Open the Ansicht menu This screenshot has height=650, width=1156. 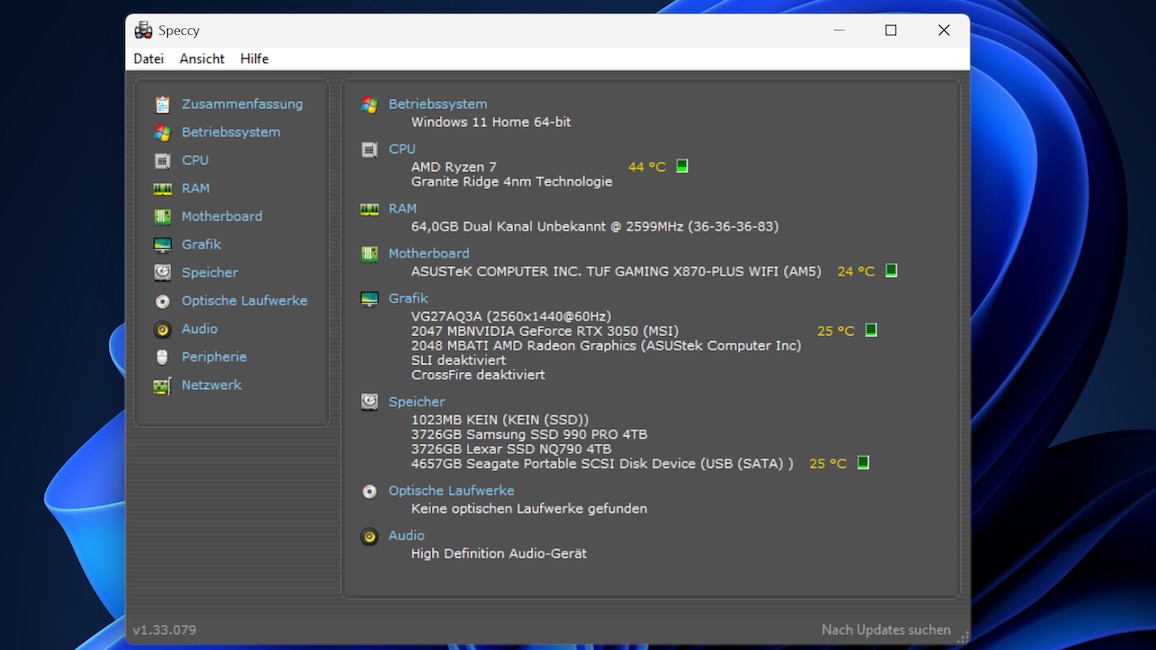(x=202, y=59)
